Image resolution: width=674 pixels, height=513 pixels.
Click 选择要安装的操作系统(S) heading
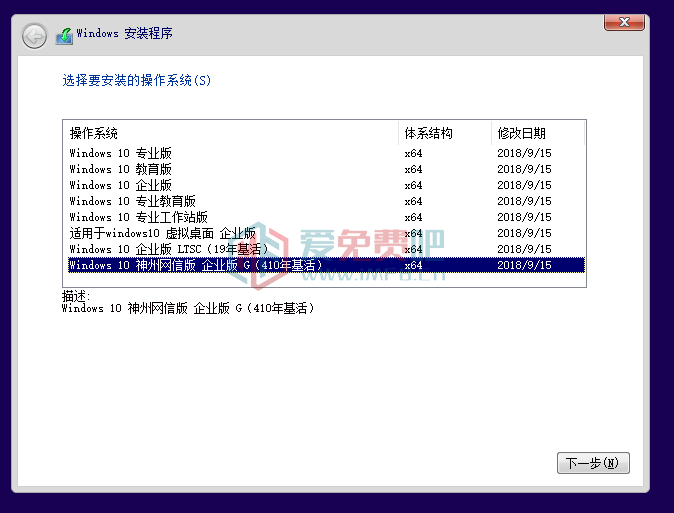137,80
